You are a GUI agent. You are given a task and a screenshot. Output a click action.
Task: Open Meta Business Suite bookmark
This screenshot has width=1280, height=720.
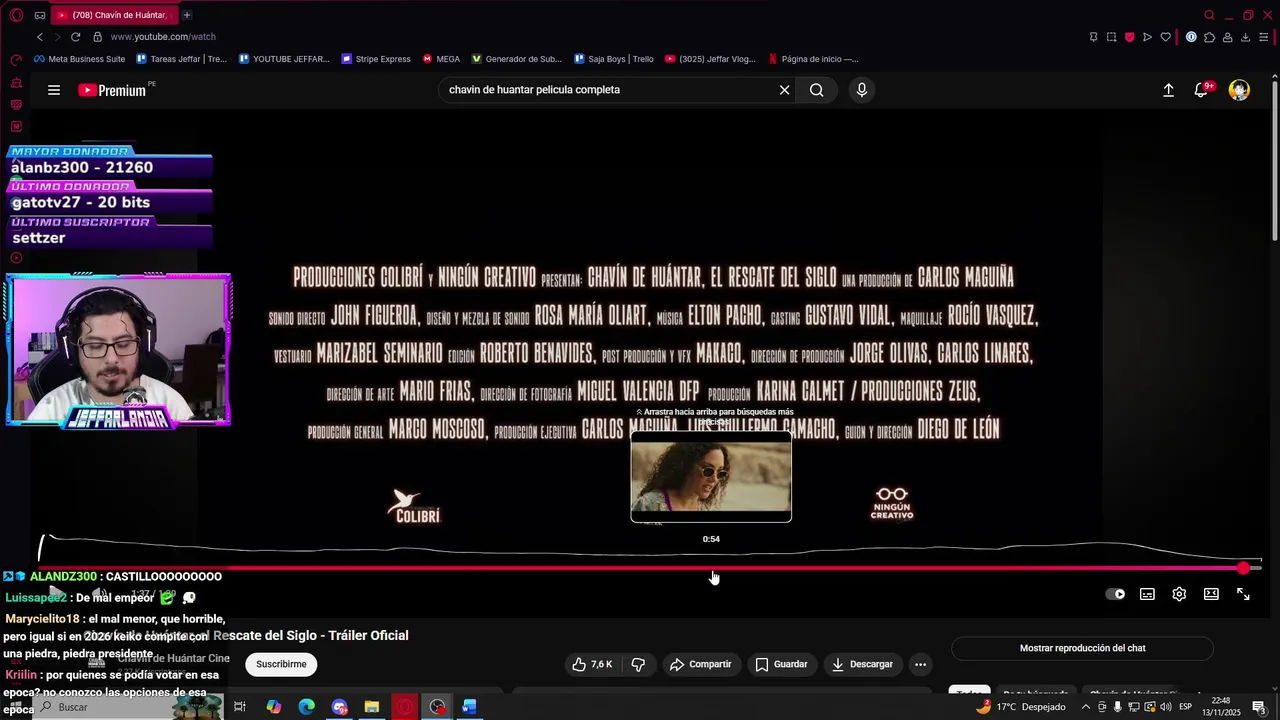pyautogui.click(x=80, y=59)
